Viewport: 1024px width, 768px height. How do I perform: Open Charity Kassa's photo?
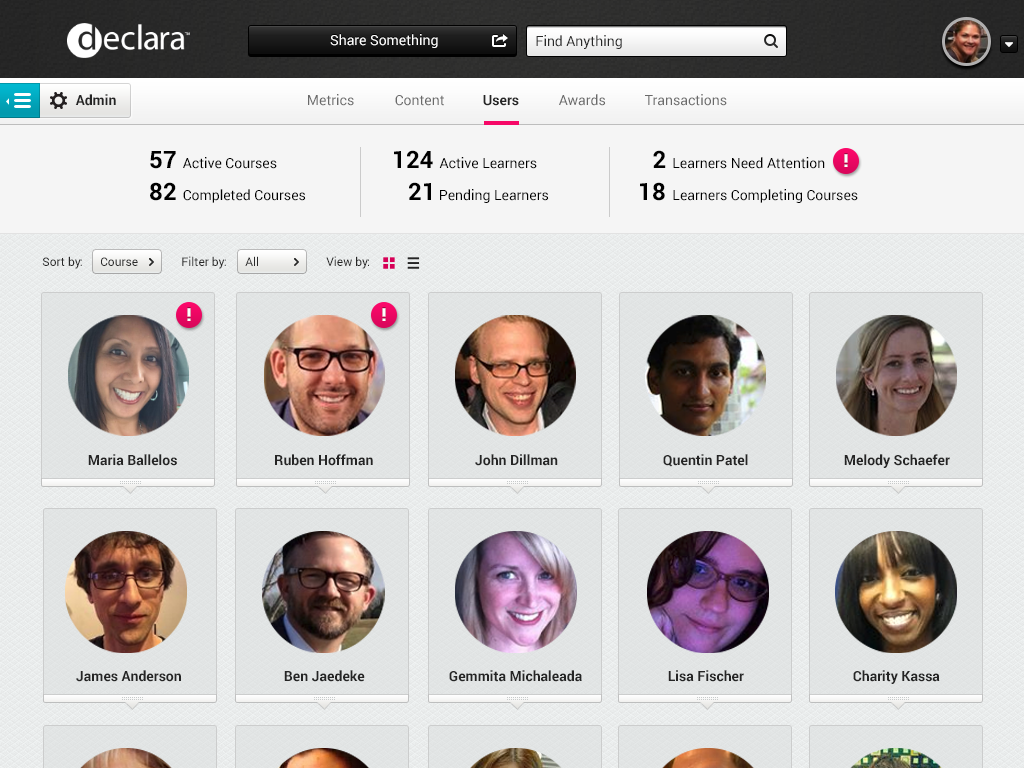[x=896, y=592]
